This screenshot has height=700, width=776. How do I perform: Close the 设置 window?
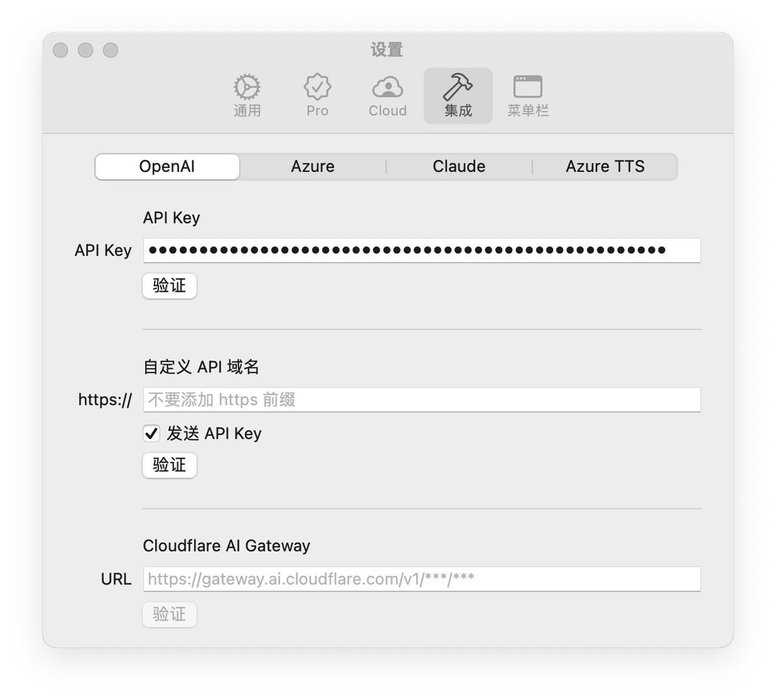[60, 50]
